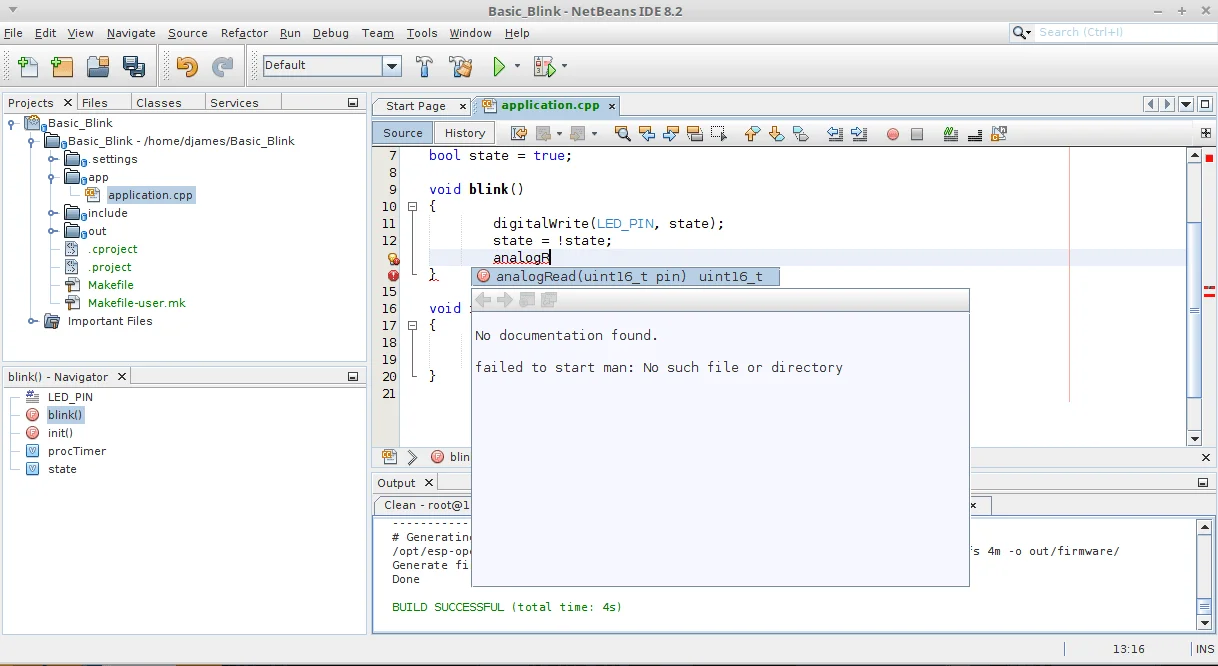
Task: Select init() in the Navigator
Action: (60, 433)
